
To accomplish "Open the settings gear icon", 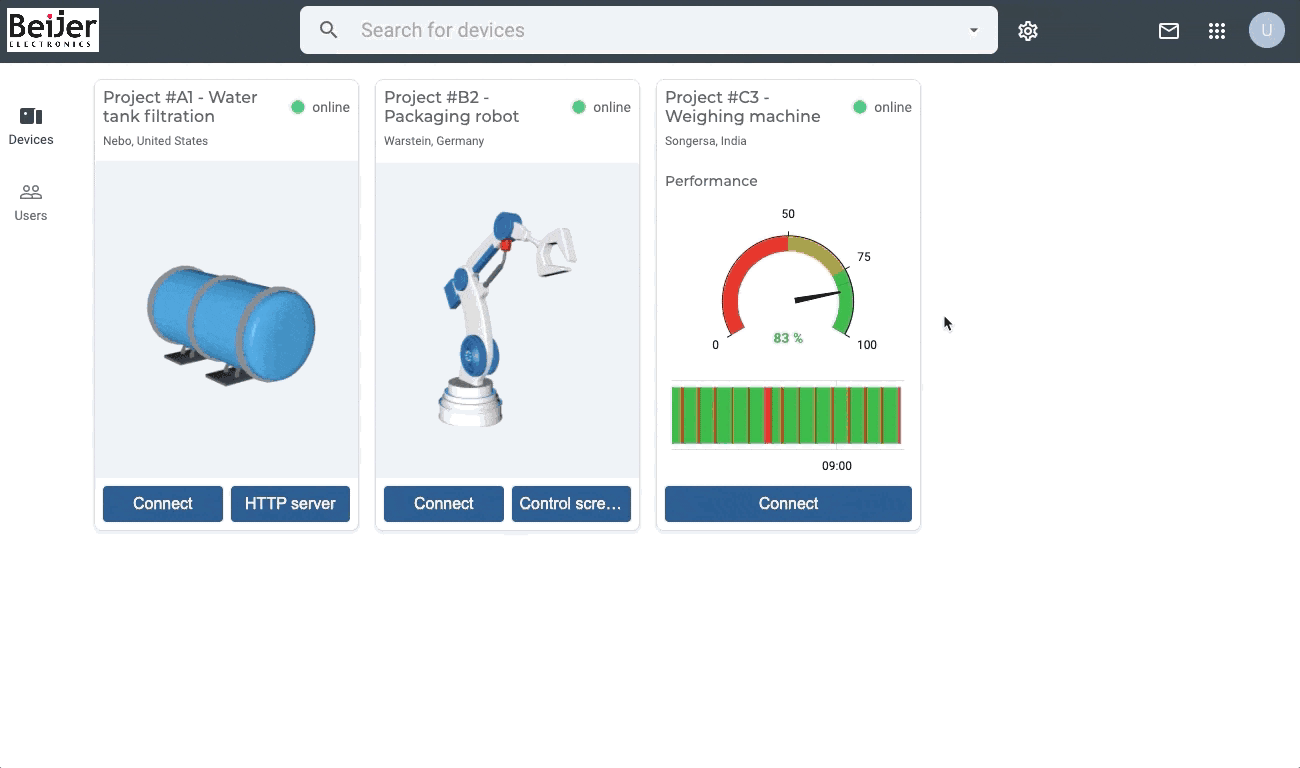I will [1028, 31].
